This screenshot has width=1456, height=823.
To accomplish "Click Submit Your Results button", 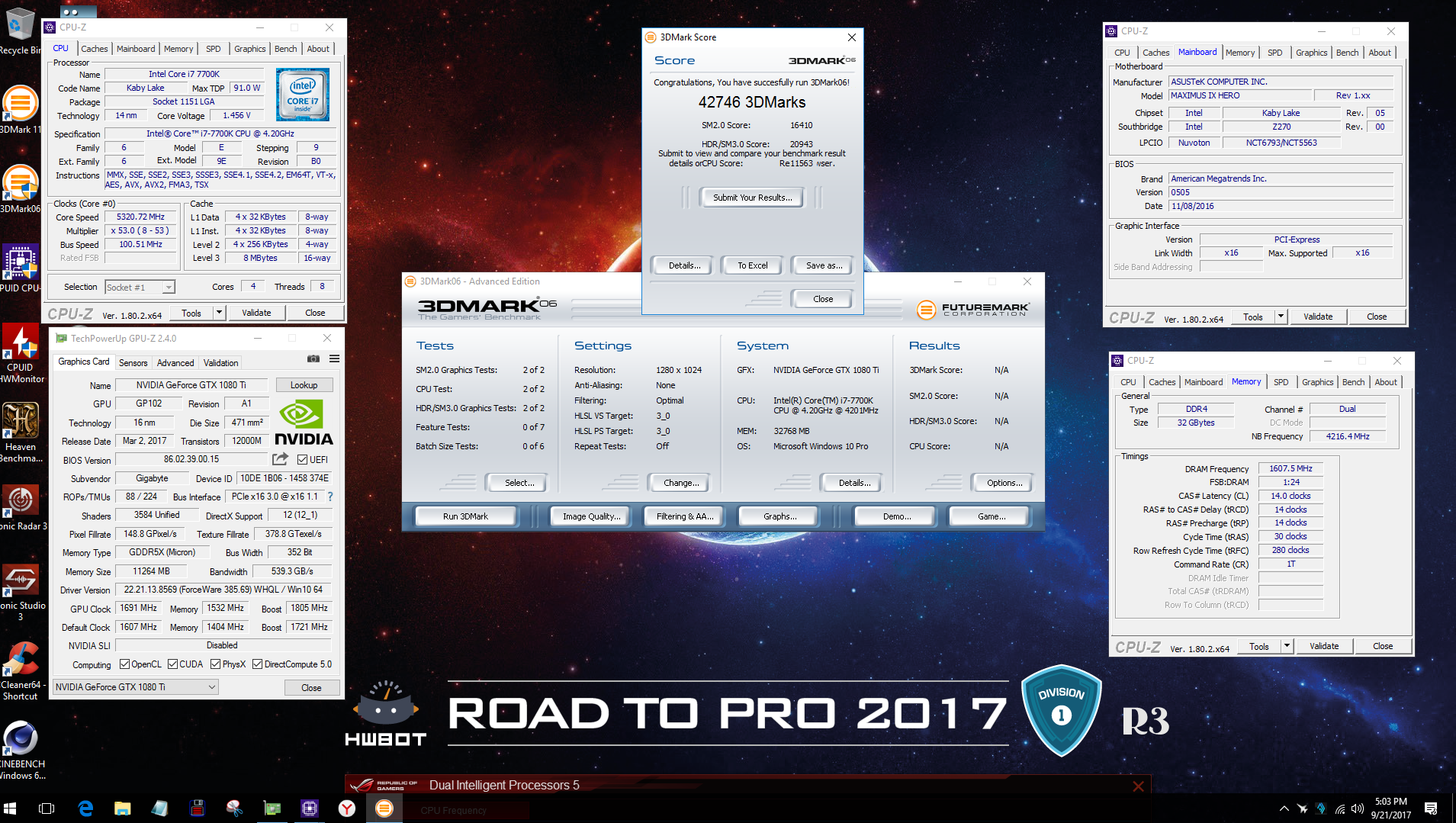I will point(752,198).
